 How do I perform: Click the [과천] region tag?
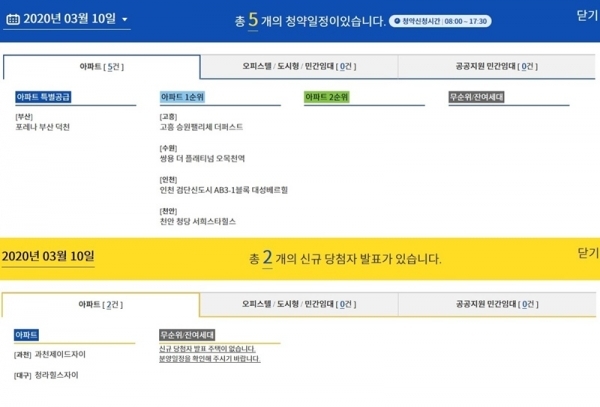pos(23,355)
